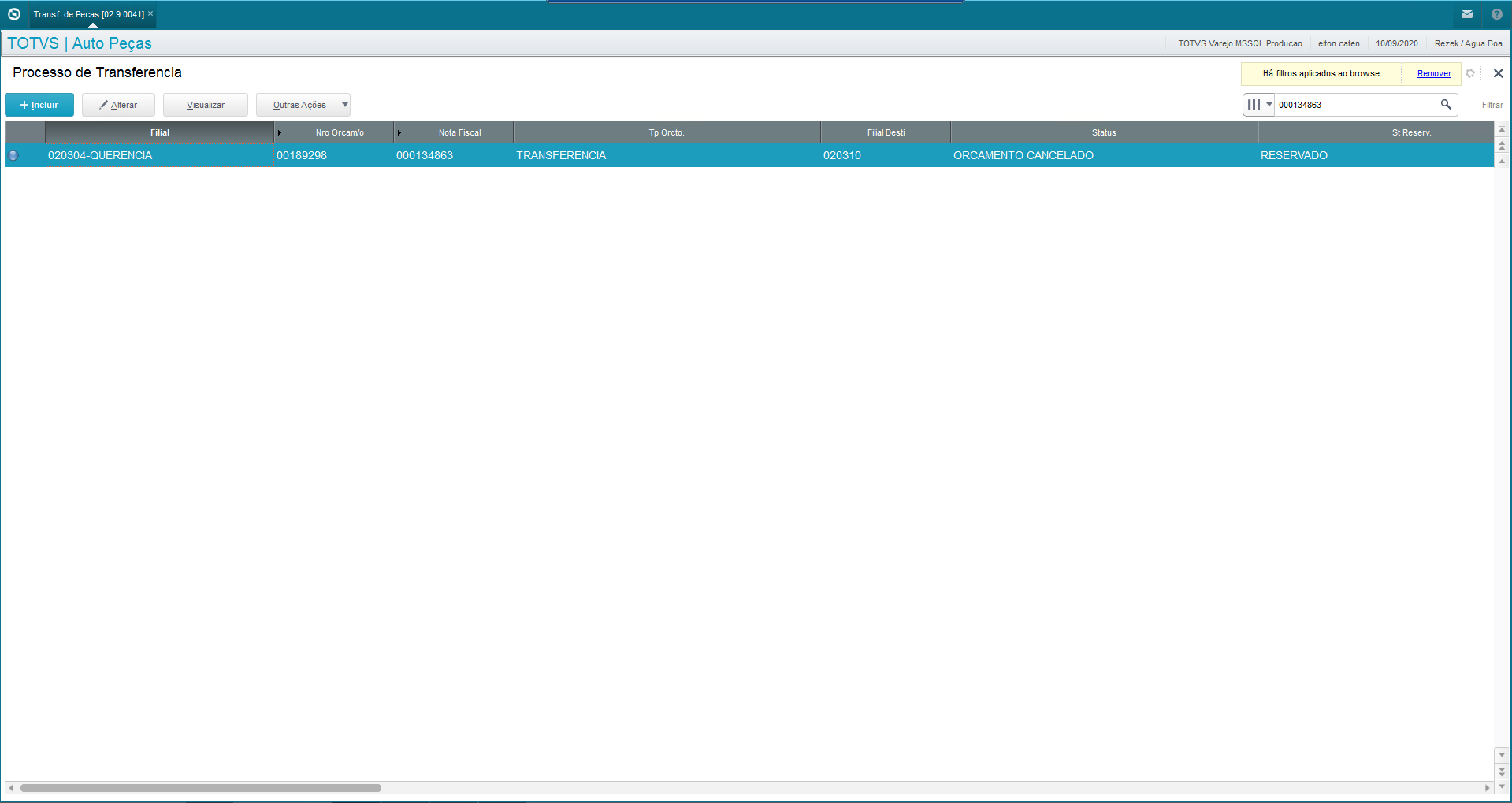Click the Tp Orcto. column header
This screenshot has height=803, width=1512.
[667, 132]
